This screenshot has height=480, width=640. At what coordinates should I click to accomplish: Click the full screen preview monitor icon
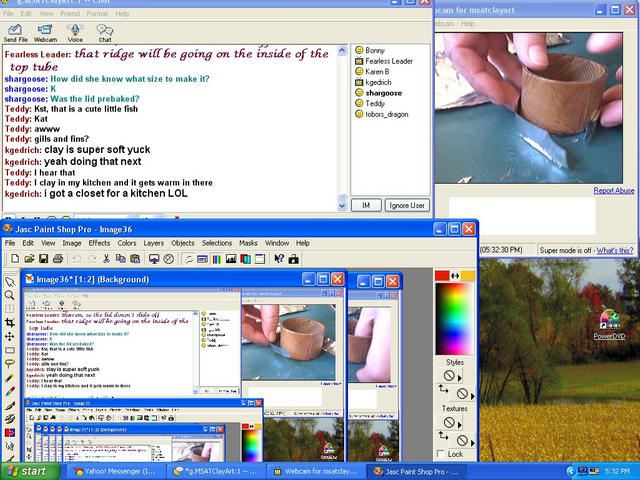pos(154,259)
